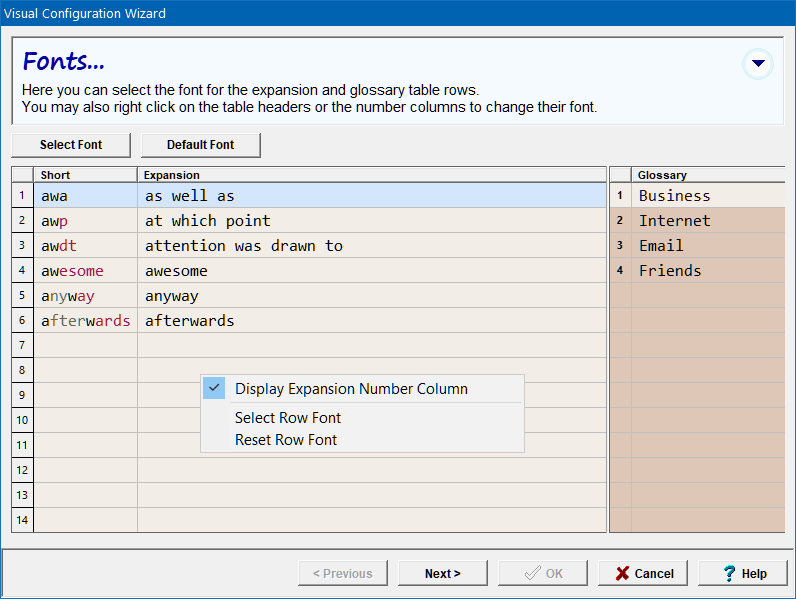The height and width of the screenshot is (599, 796).
Task: Select the Email glossary entry
Action: pos(706,246)
